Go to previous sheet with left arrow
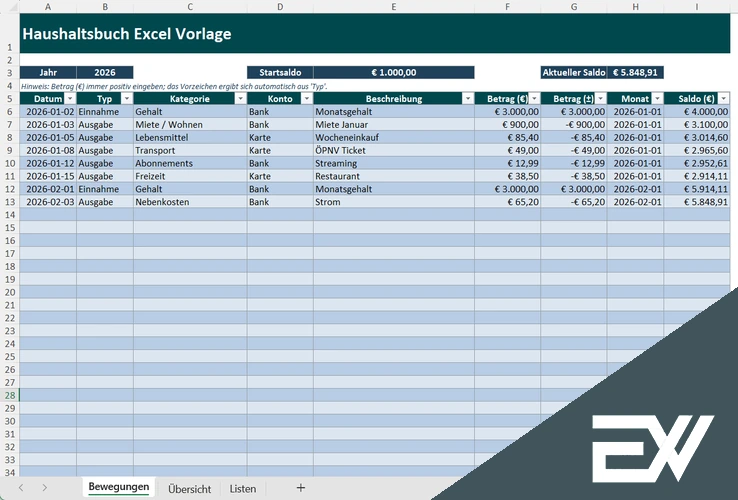Image resolution: width=738 pixels, height=500 pixels. tap(21, 488)
